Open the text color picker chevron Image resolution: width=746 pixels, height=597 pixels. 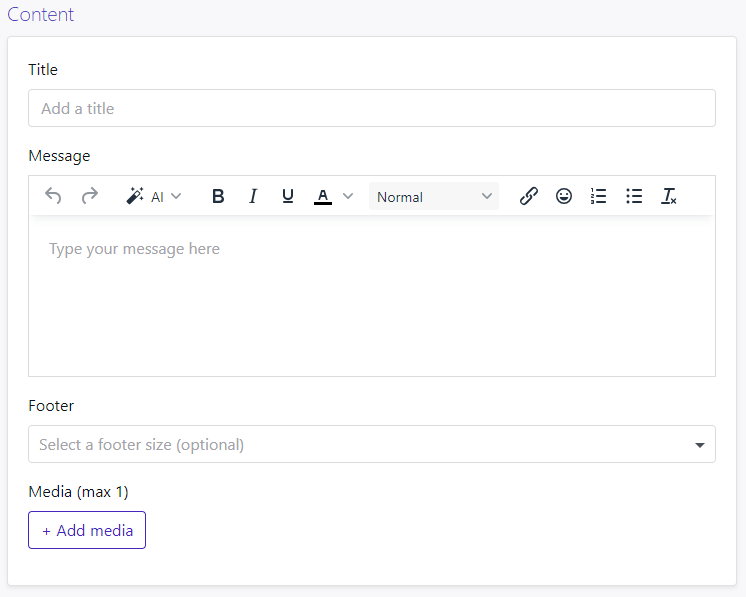pos(348,197)
